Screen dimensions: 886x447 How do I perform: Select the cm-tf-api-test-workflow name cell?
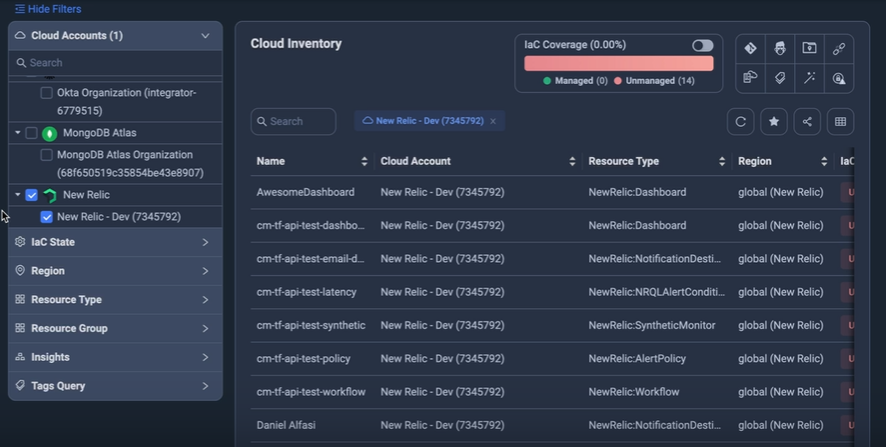click(x=311, y=392)
